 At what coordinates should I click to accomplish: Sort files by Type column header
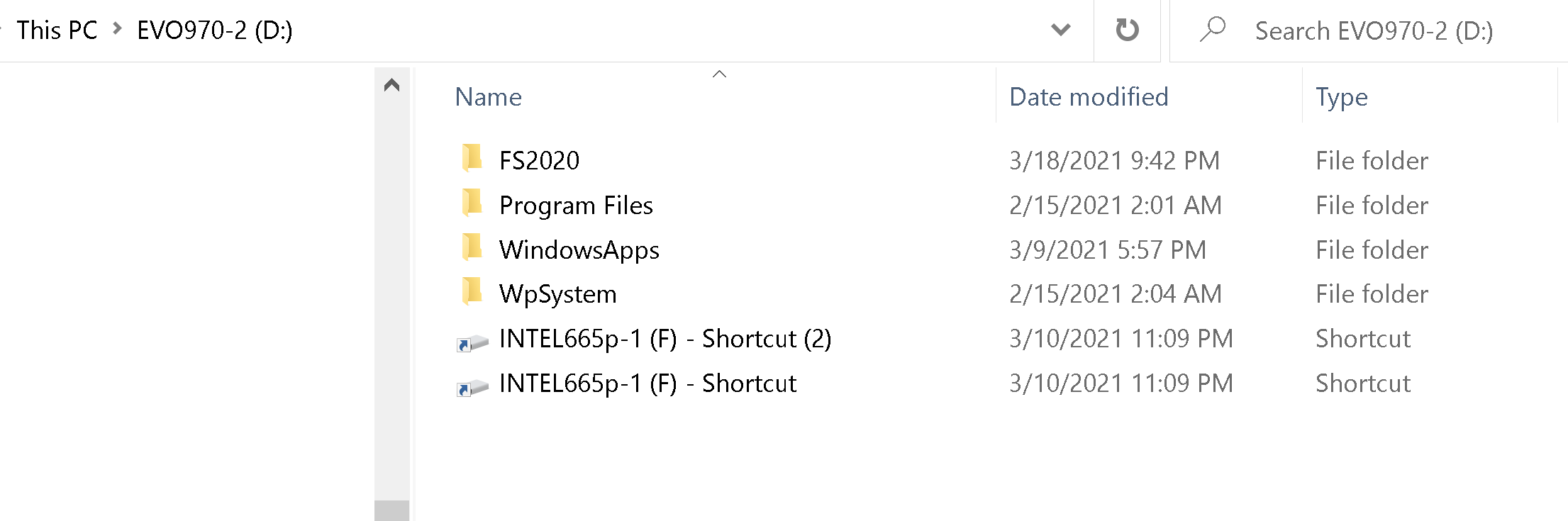(x=1341, y=97)
